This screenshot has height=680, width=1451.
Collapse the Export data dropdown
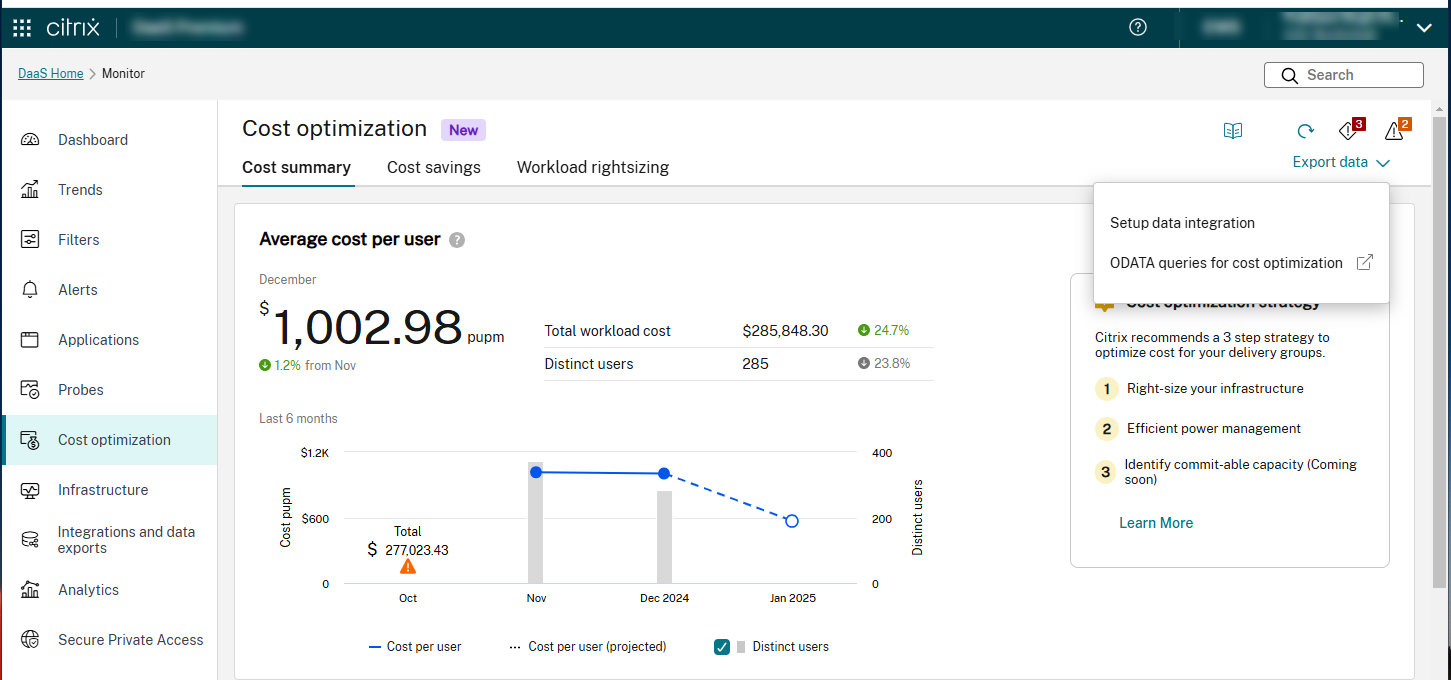click(1340, 162)
